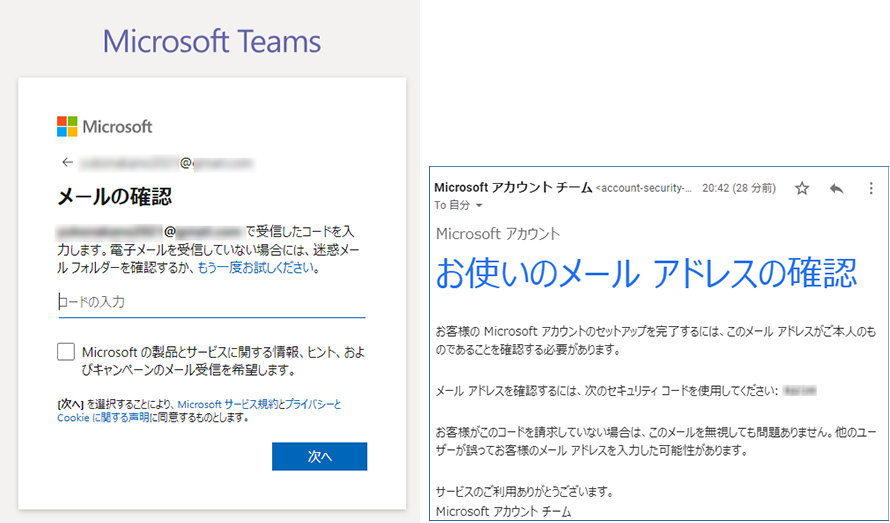Click the sender address account-security text
Screen dimensions: 890x523
(x=644, y=189)
